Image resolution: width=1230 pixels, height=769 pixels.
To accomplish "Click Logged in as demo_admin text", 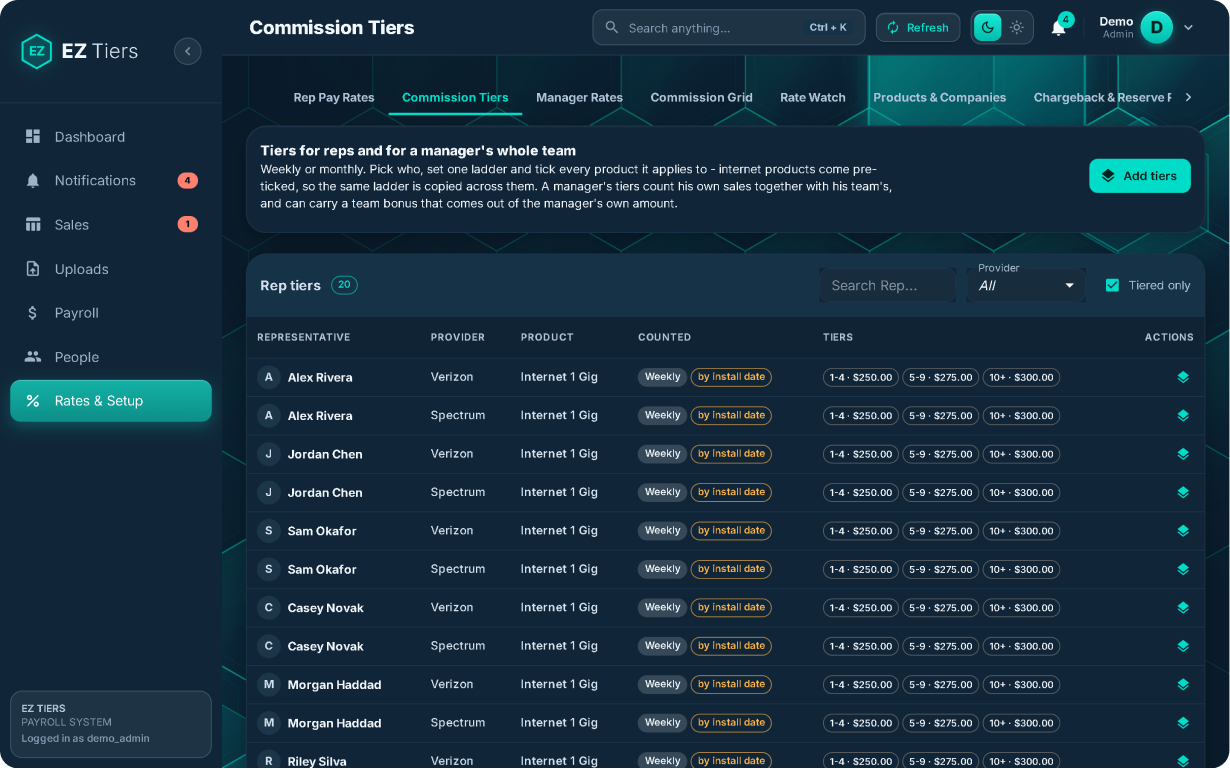I will [85, 739].
